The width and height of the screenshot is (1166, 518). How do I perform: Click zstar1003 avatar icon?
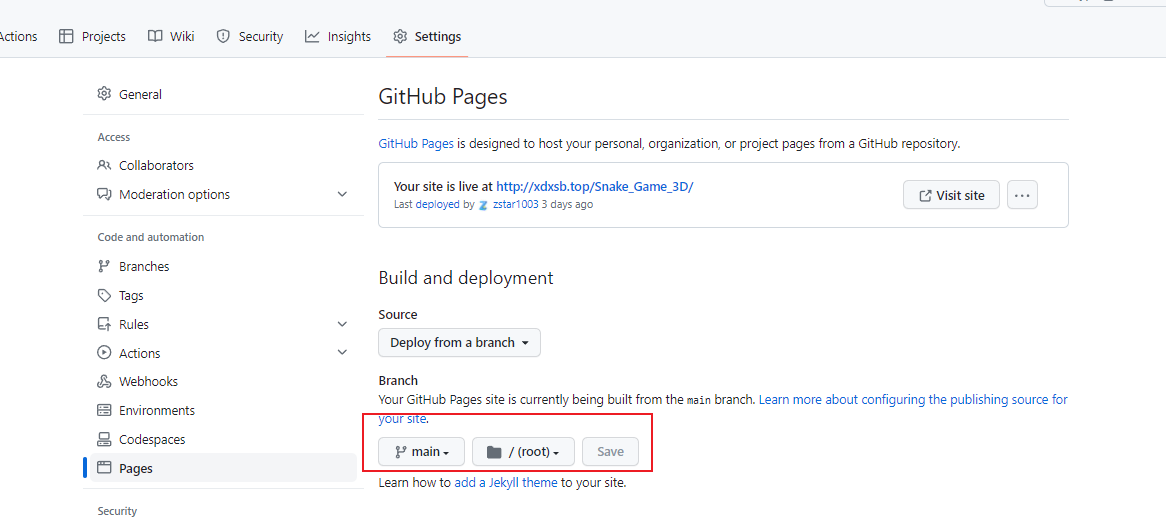coord(483,204)
